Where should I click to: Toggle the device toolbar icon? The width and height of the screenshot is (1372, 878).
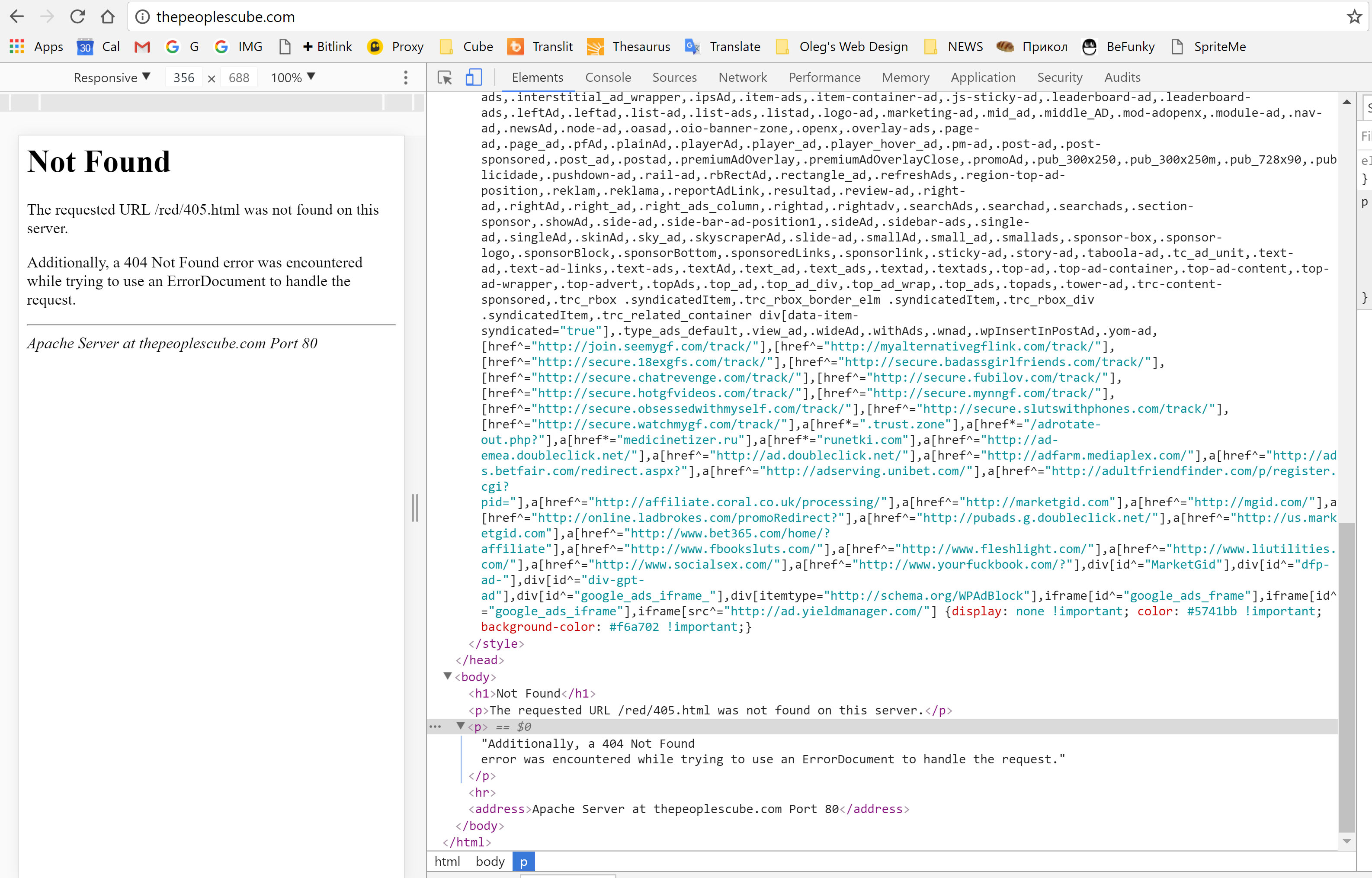click(x=474, y=77)
